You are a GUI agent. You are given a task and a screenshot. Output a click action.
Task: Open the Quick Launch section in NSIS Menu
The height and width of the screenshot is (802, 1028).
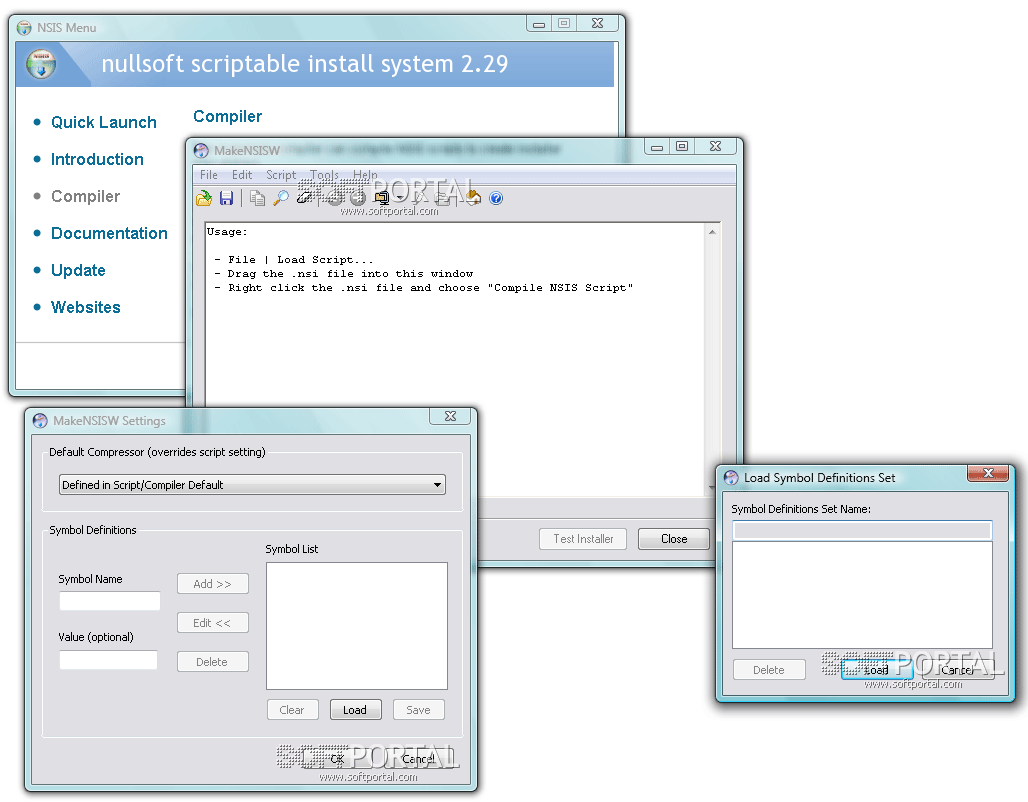point(104,123)
